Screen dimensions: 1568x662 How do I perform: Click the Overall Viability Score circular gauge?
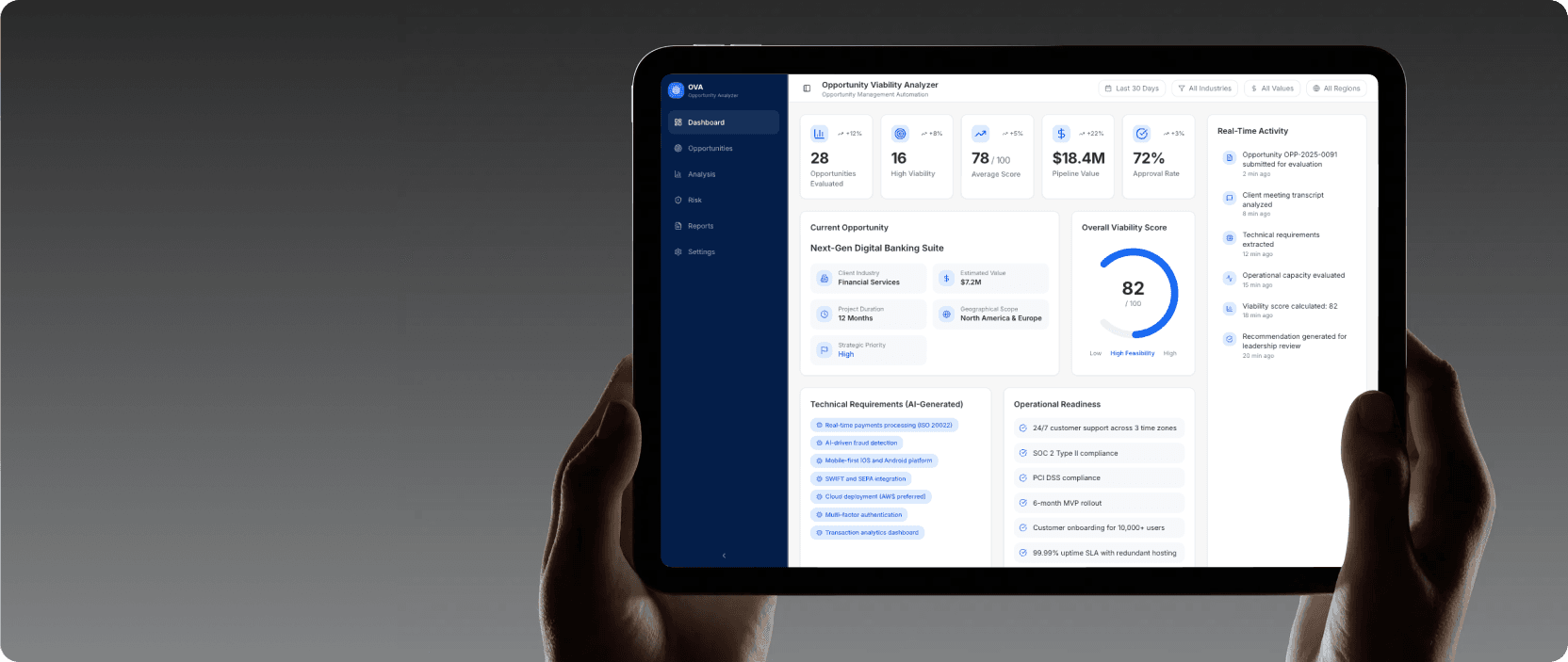(1134, 293)
